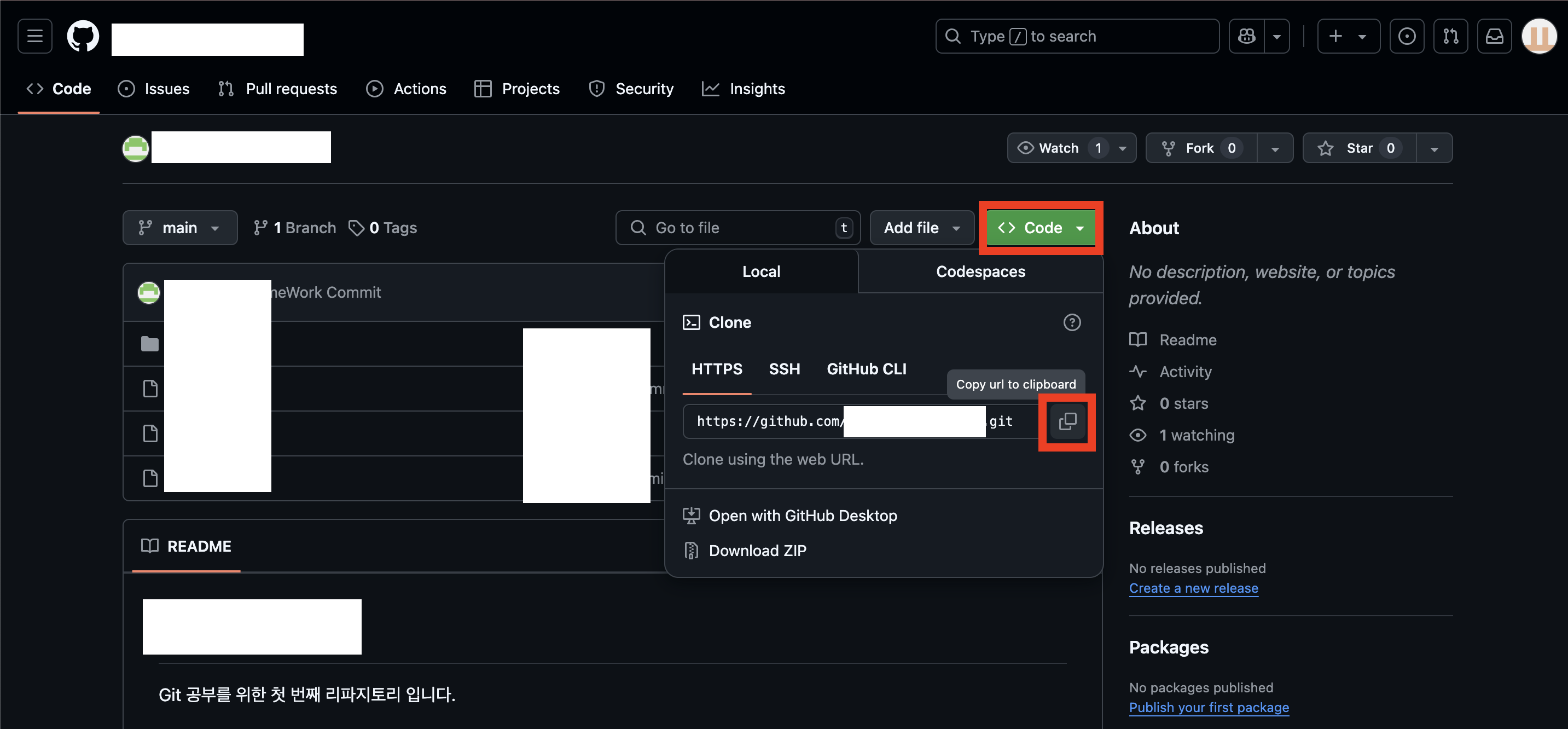View the 1 watching link
Image resolution: width=1568 pixels, height=729 pixels.
1182,435
